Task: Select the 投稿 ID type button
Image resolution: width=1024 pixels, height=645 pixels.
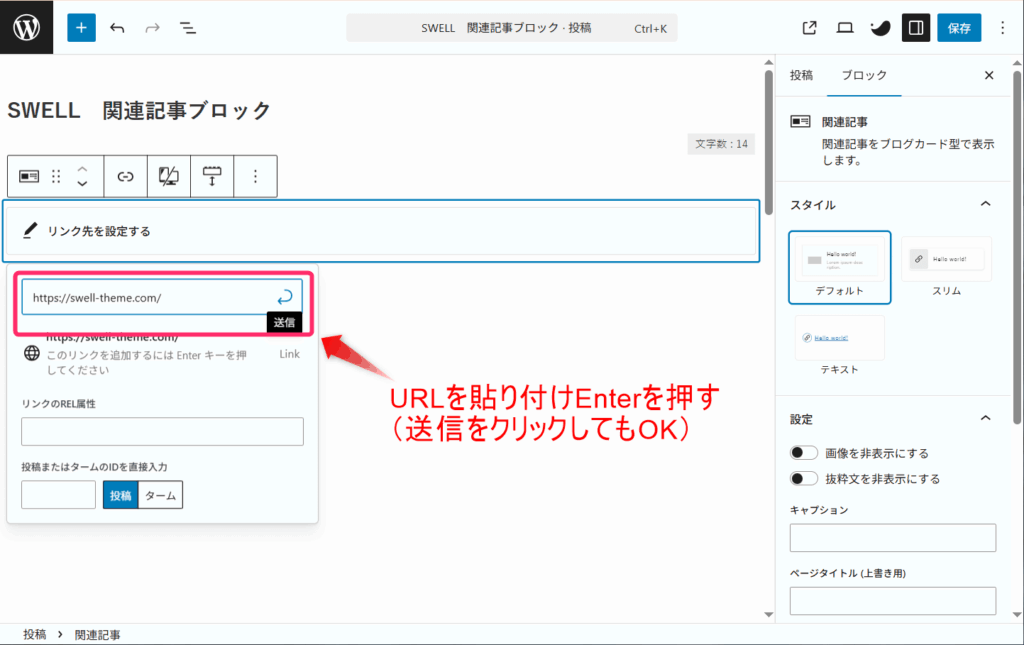Action: pyautogui.click(x=120, y=495)
